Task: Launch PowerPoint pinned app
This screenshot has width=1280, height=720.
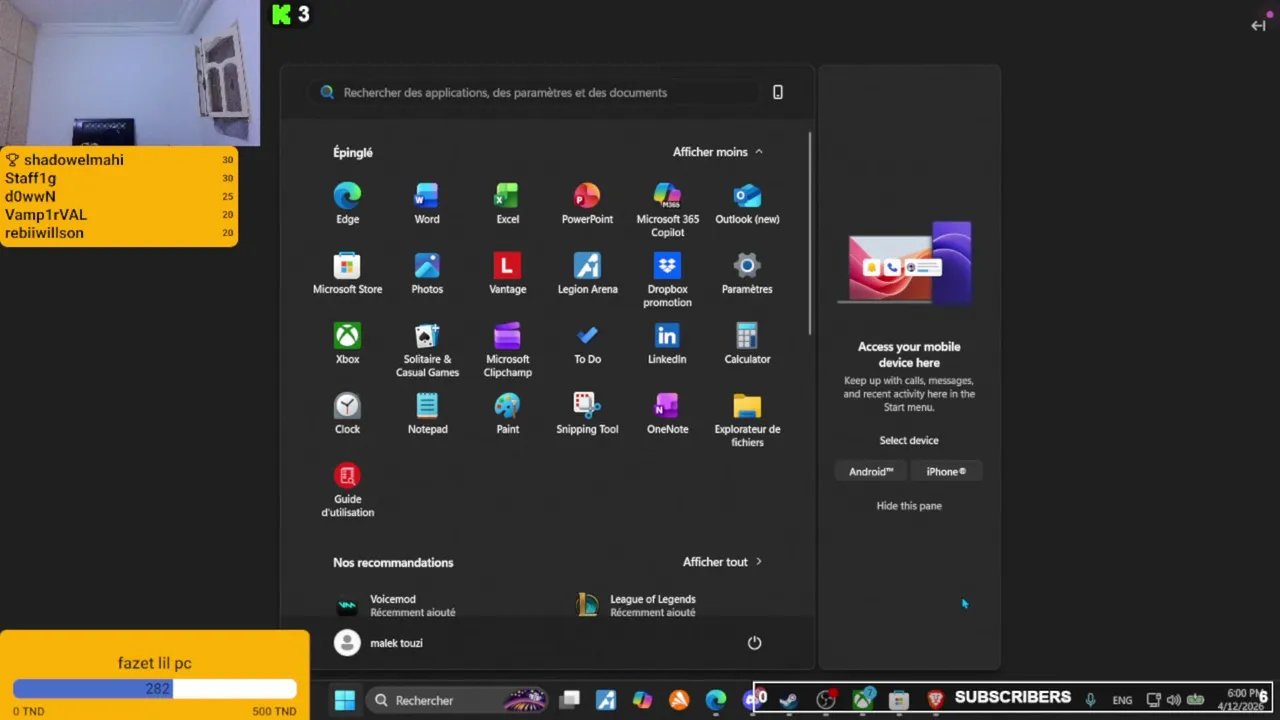Action: click(x=587, y=204)
